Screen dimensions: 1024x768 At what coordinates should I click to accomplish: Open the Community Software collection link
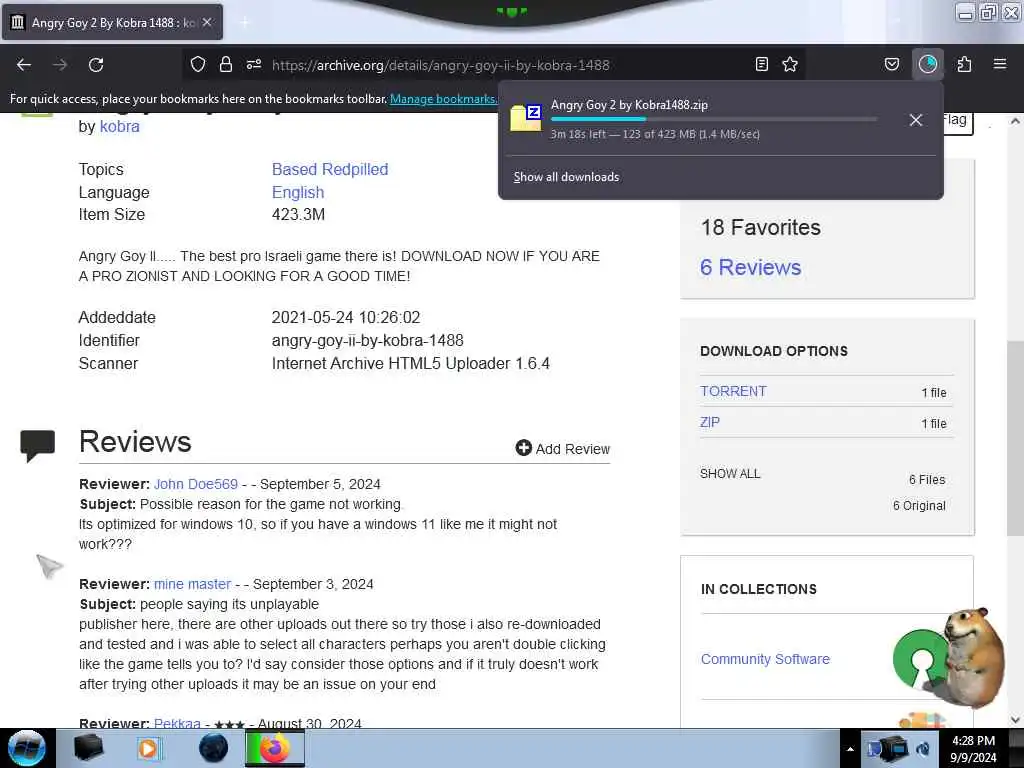click(765, 659)
